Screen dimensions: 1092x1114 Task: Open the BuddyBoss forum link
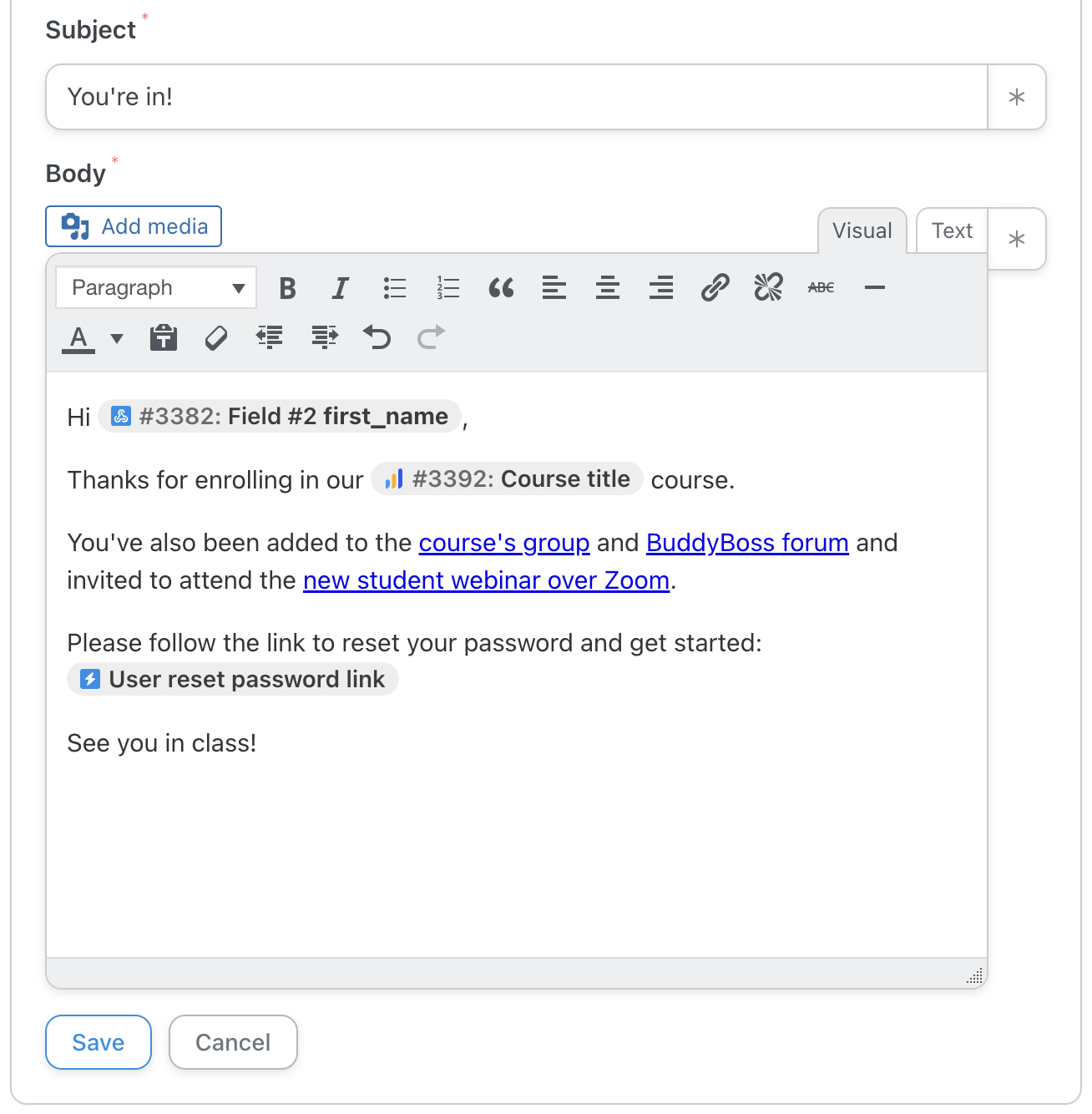pos(747,543)
